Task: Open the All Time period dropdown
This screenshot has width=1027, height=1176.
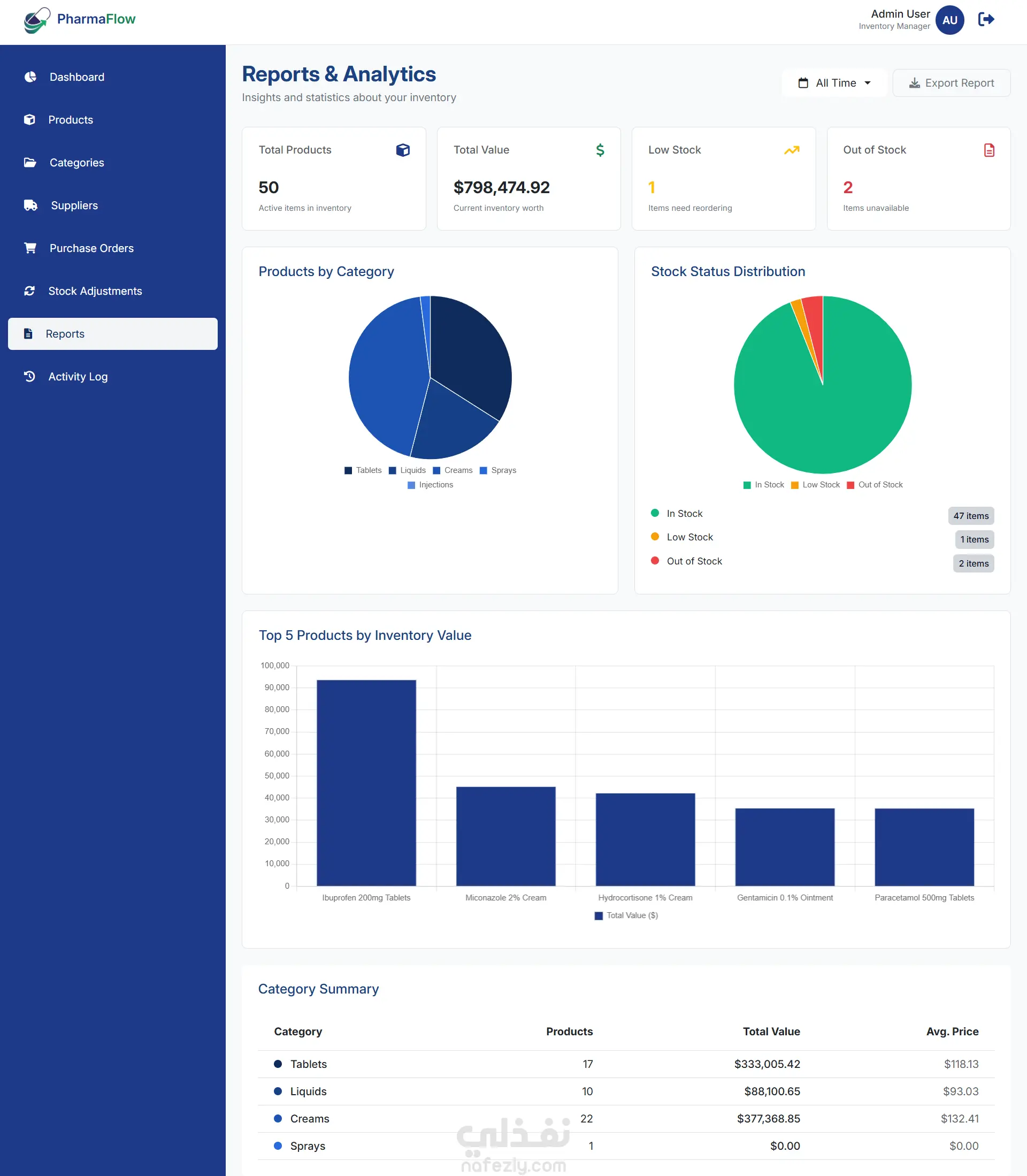Action: click(x=834, y=83)
